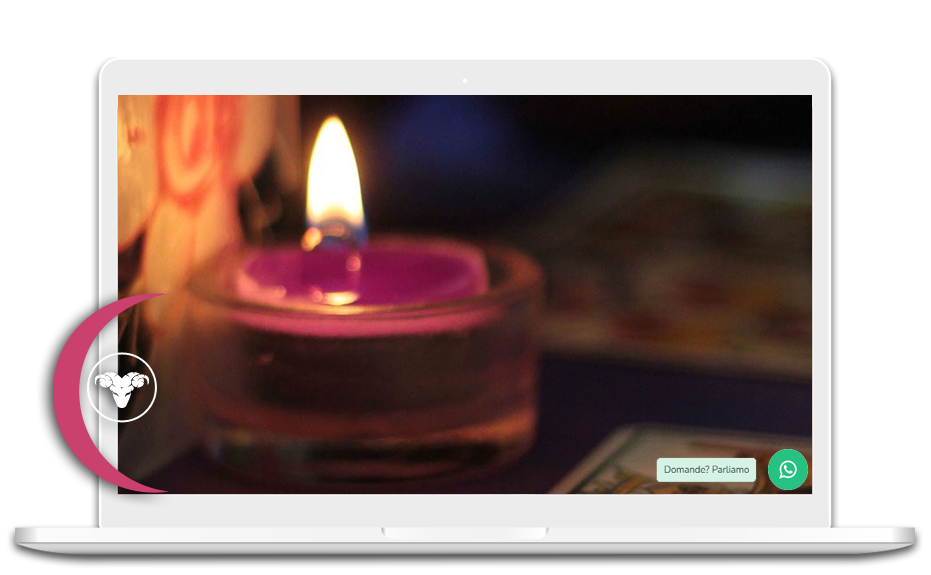
Task: Click the white phone glyph inside WhatsApp button
Action: [788, 469]
